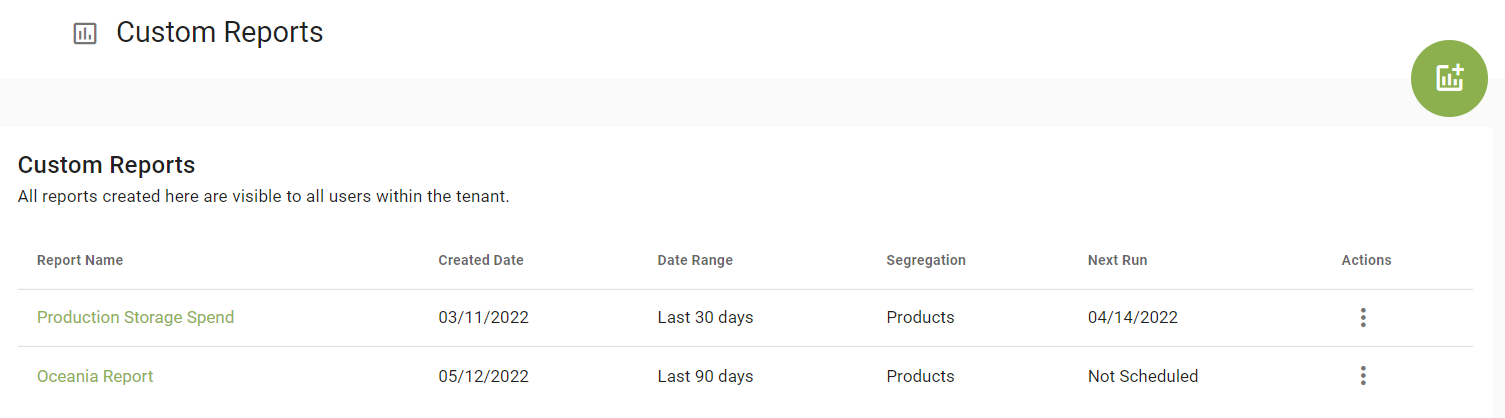This screenshot has height=418, width=1505.
Task: Click the Report Name column header
Action: coord(80,260)
